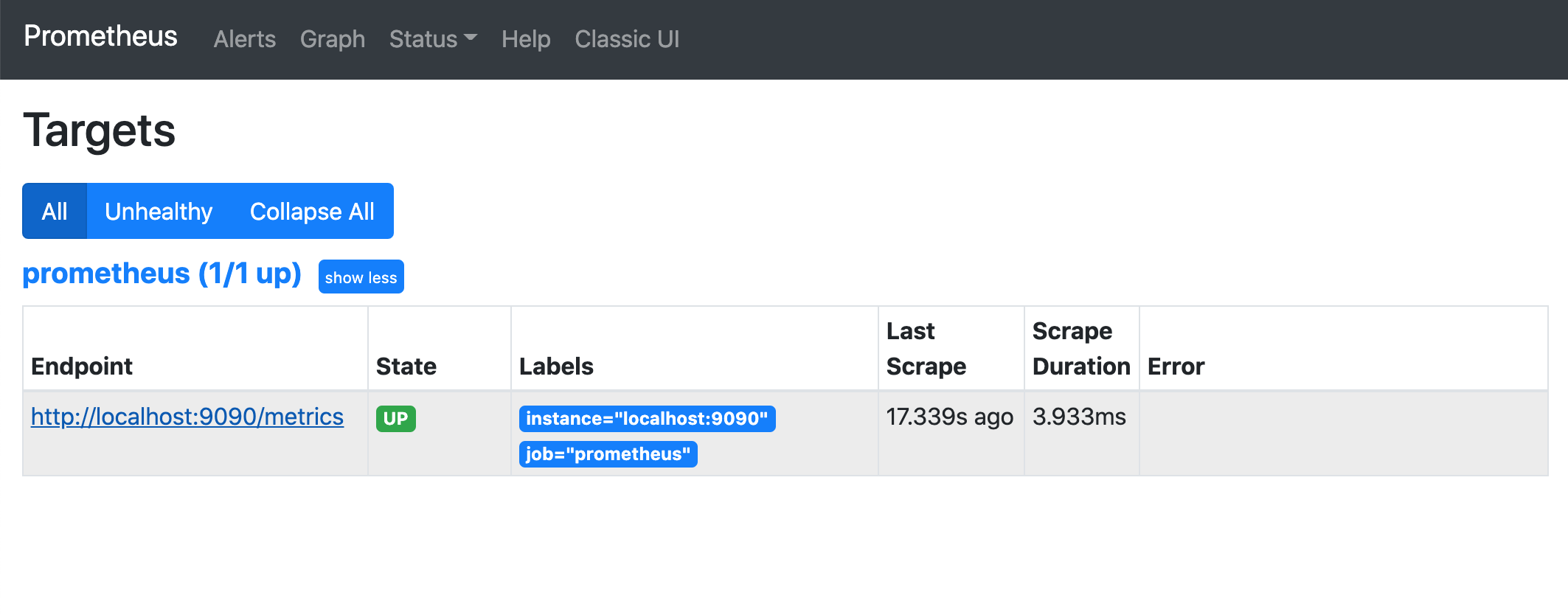
Task: Open the Alerts page
Action: [244, 39]
